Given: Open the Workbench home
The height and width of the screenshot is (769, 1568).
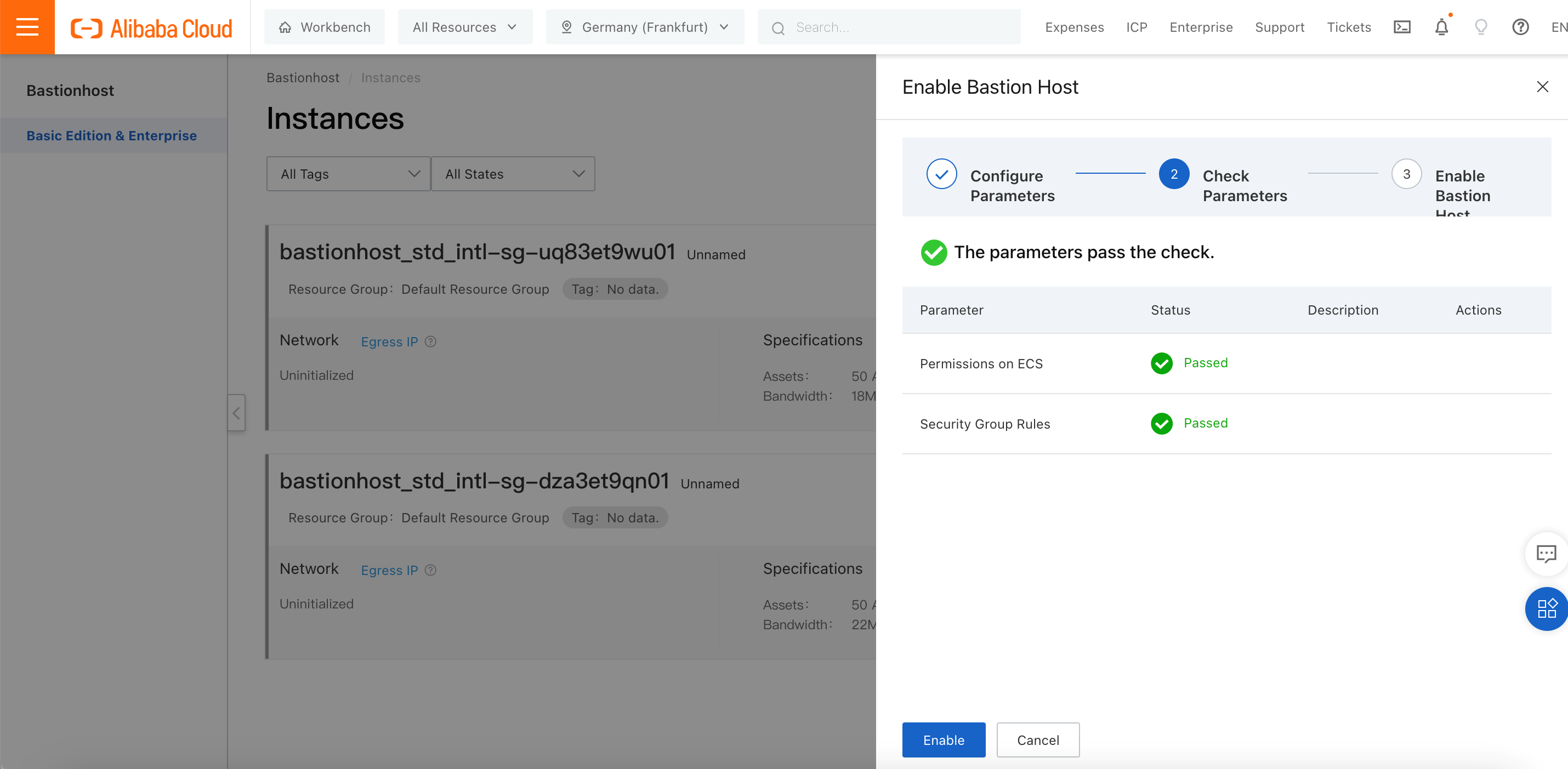Looking at the screenshot, I should pyautogui.click(x=325, y=27).
